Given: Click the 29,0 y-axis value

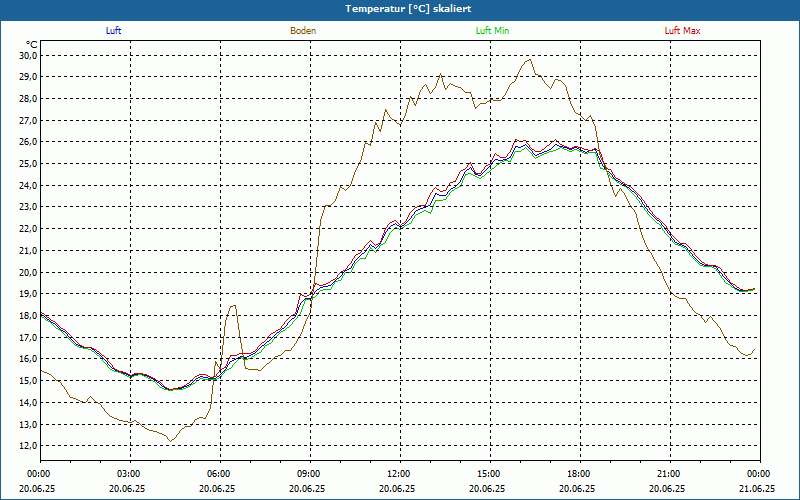Looking at the screenshot, I should click(28, 77).
